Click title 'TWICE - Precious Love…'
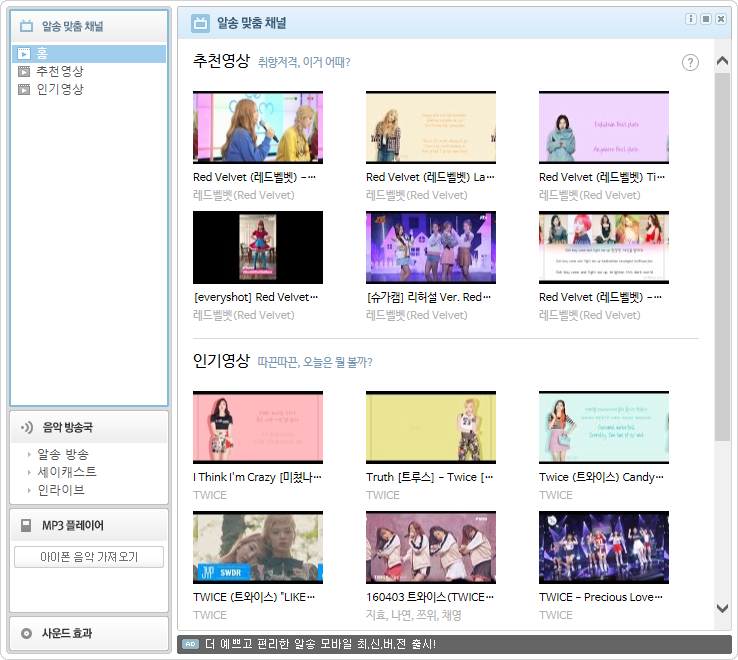Screen dimensions: 738x660 (x=601, y=597)
